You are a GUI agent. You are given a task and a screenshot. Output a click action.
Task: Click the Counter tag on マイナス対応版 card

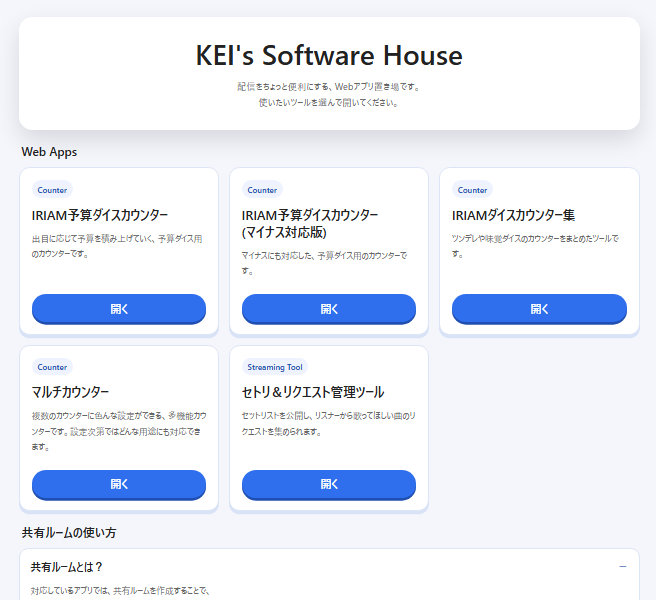[262, 190]
